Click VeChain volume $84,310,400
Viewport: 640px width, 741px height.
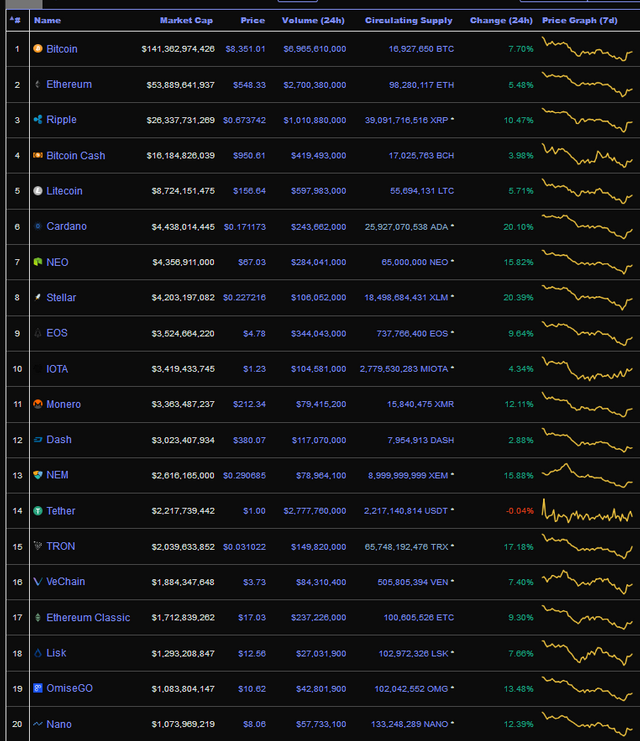(321, 582)
